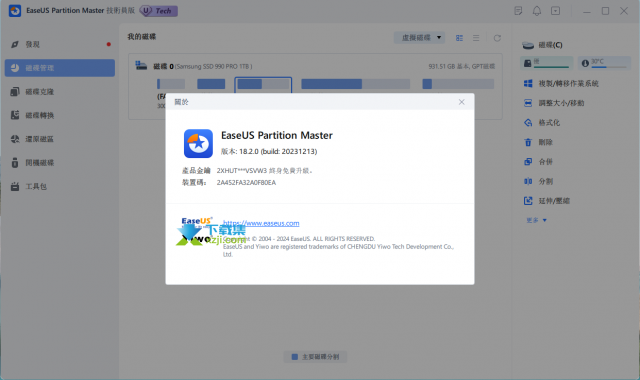Screen dimensions: 640x380
Task: Click the trash icon beside 刪除
Action: 528,142
